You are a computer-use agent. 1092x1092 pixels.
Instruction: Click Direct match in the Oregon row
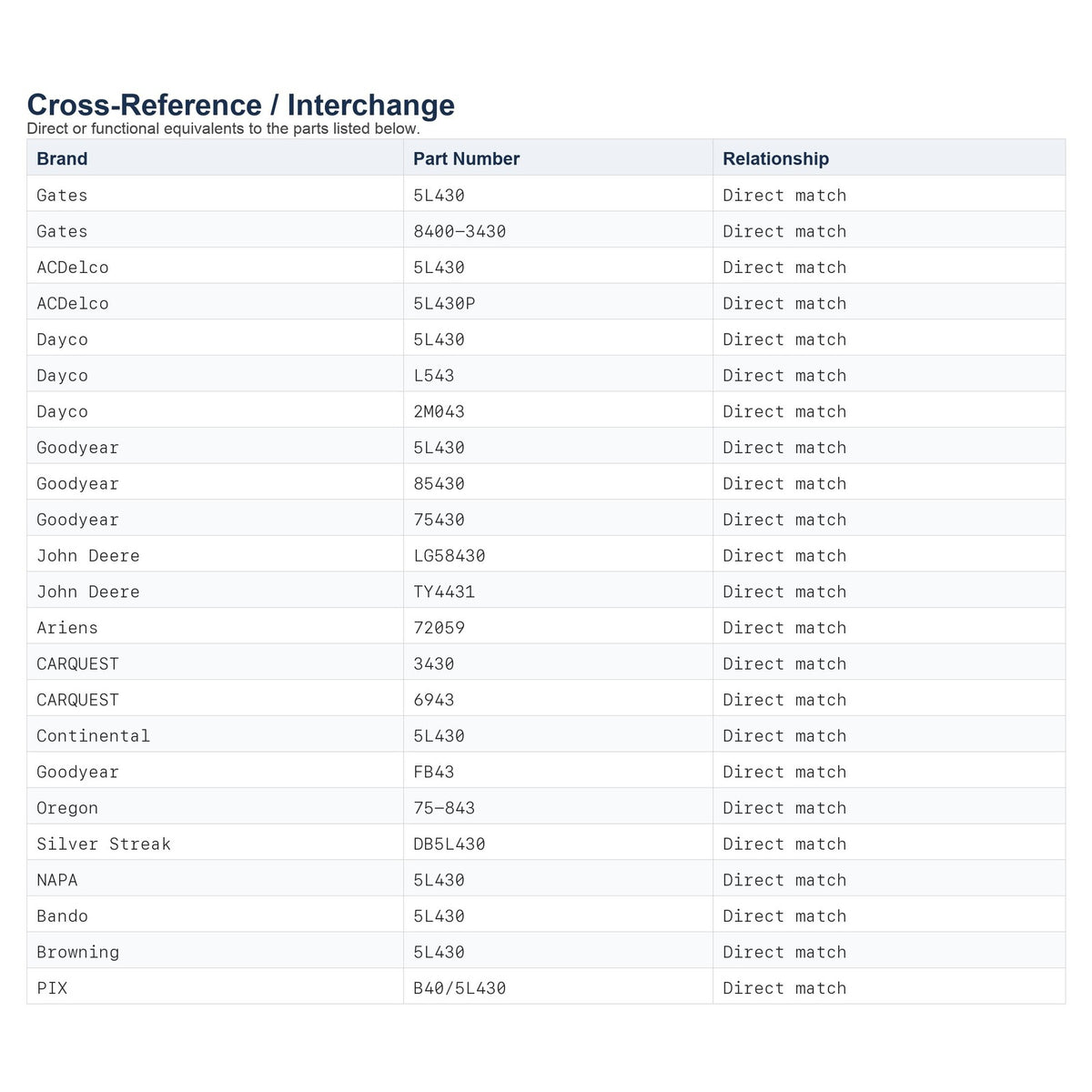click(x=784, y=808)
